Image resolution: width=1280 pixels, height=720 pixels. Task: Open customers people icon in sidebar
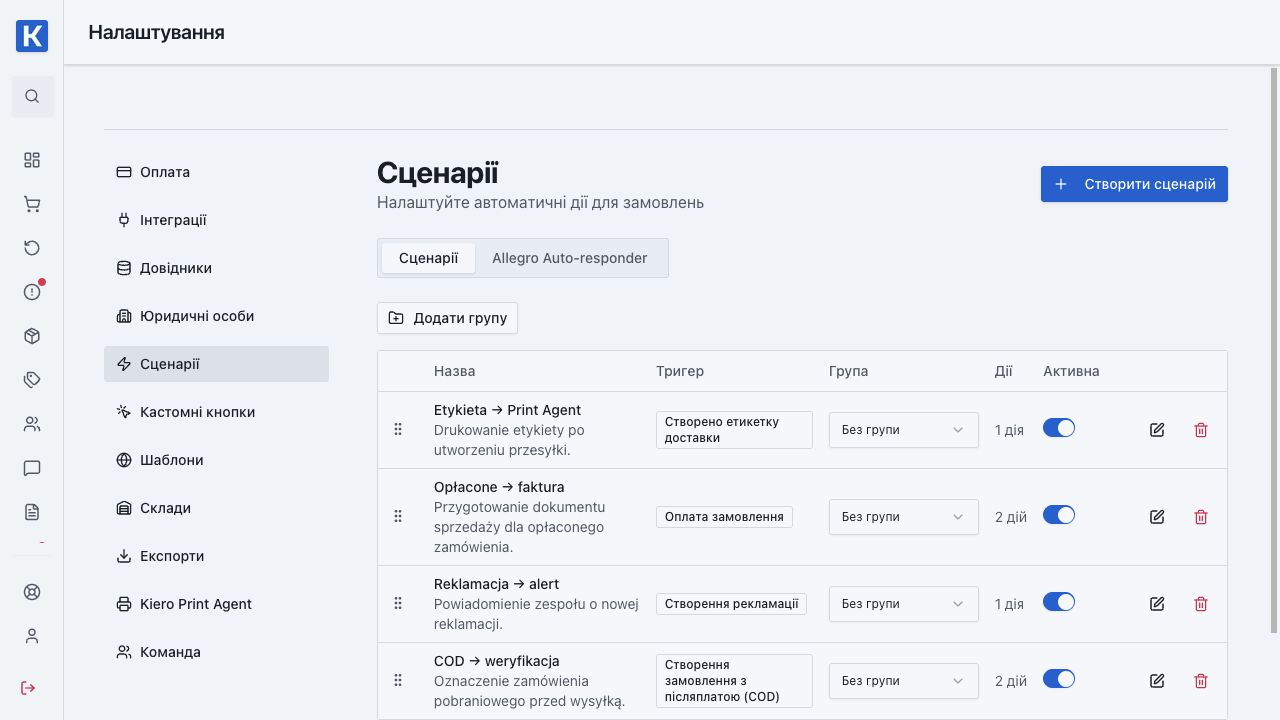click(32, 424)
